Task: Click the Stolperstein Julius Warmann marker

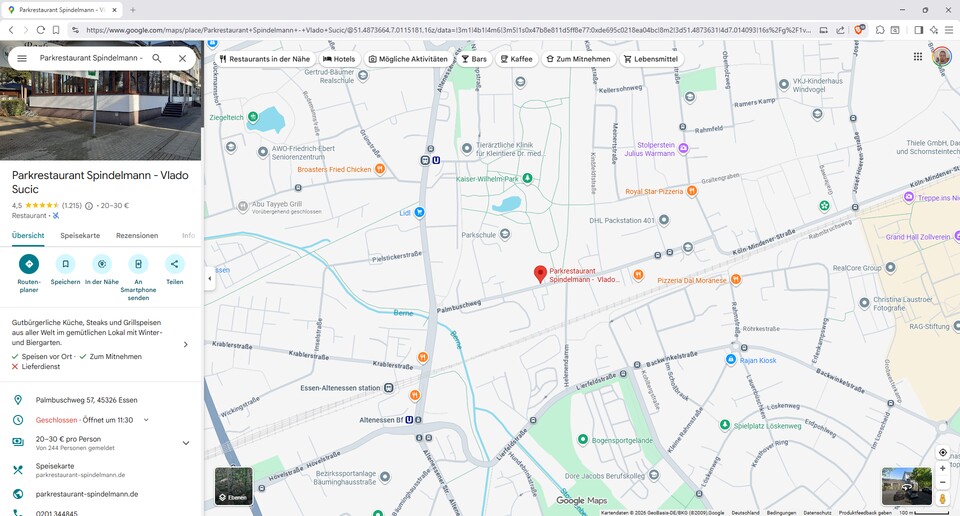Action: click(683, 148)
